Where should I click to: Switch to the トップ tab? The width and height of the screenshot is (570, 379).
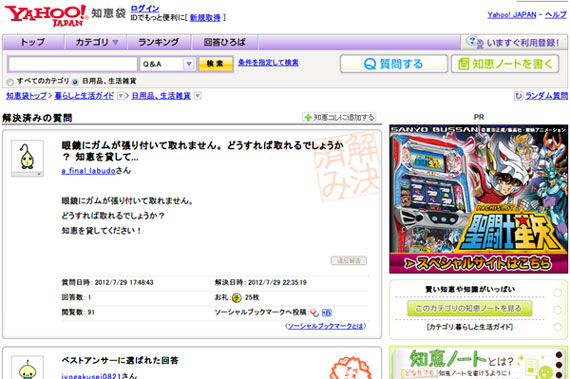(33, 42)
